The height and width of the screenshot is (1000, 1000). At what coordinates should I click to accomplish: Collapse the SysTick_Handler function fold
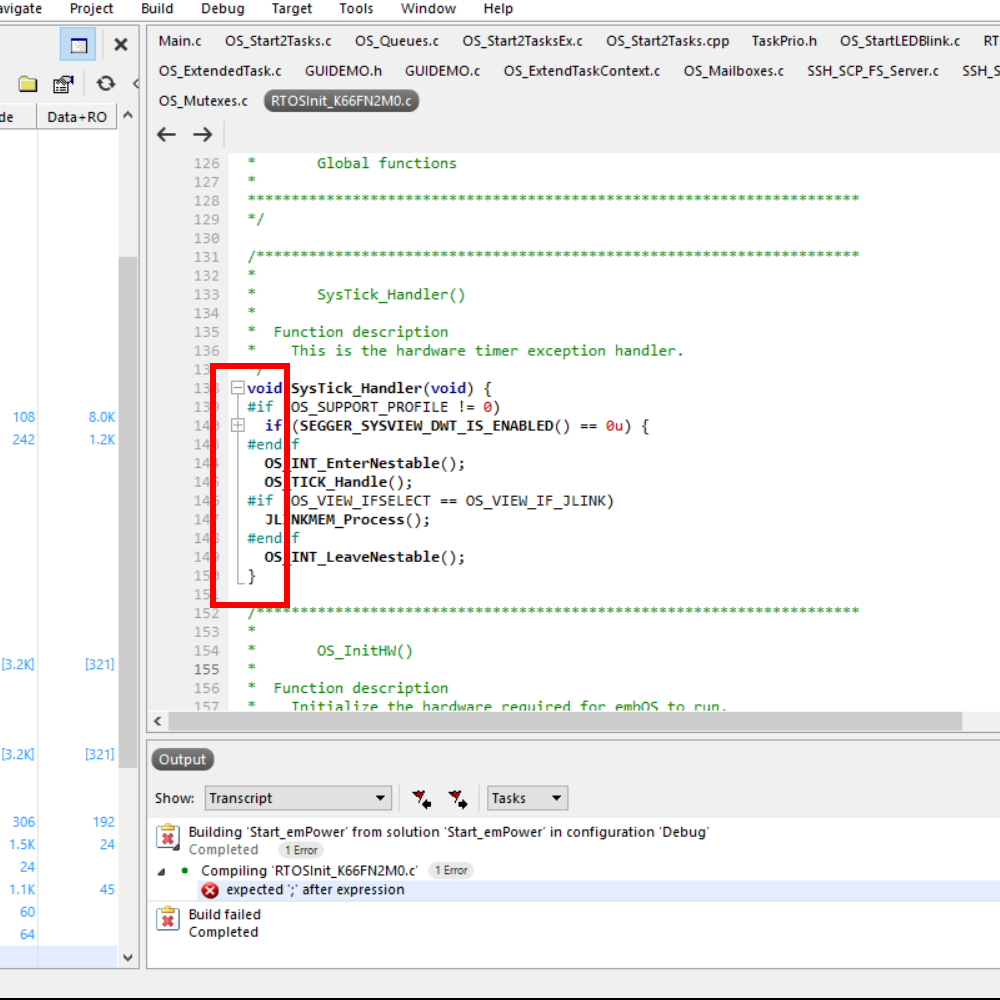pyautogui.click(x=237, y=388)
